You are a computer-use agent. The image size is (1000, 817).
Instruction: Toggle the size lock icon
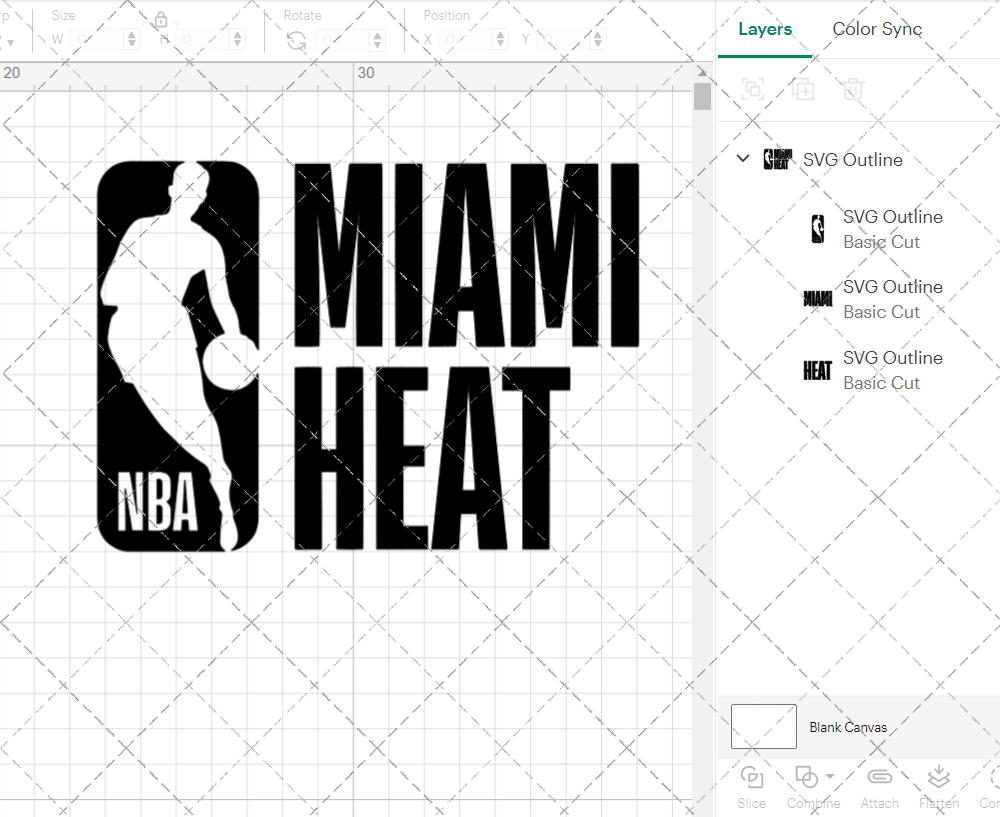(x=161, y=20)
